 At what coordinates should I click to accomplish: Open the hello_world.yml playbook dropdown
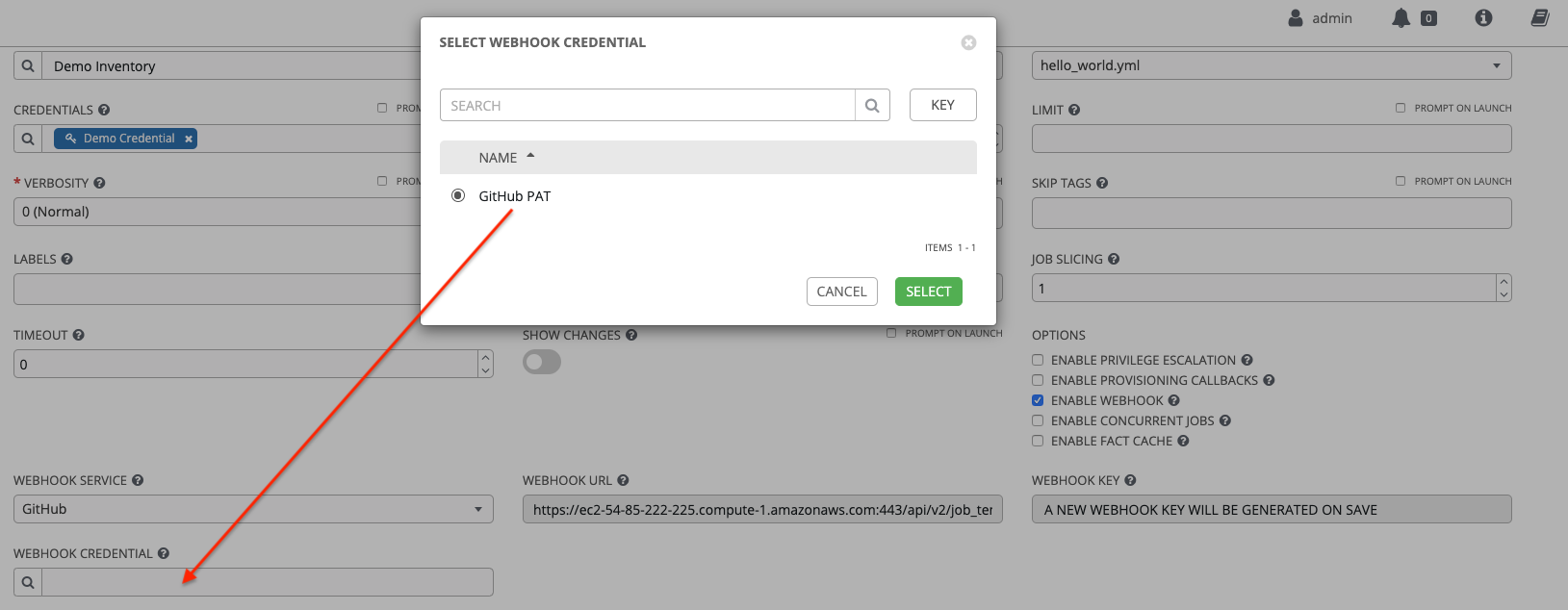point(1271,65)
